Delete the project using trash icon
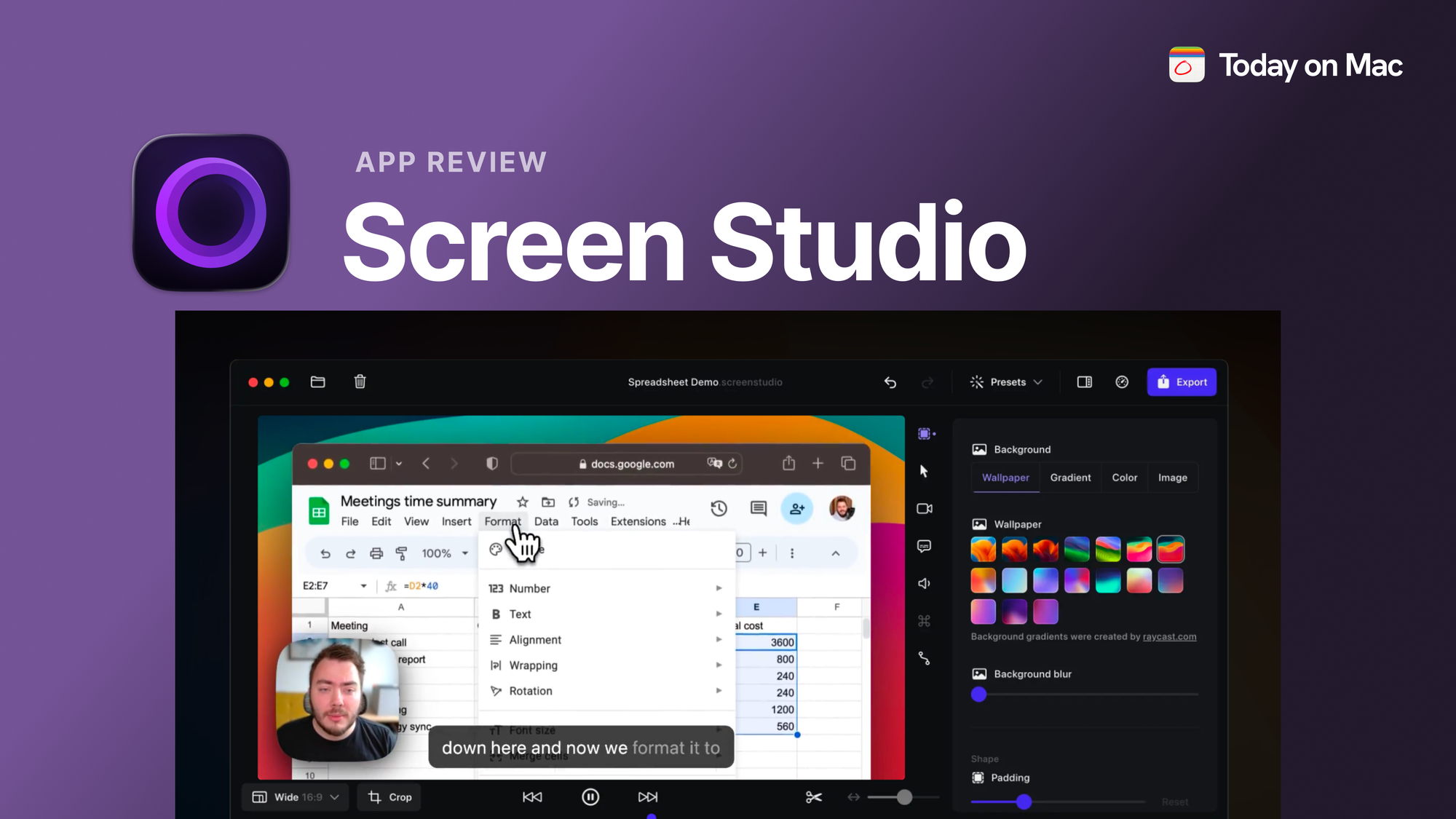This screenshot has height=819, width=1456. pyautogui.click(x=359, y=381)
